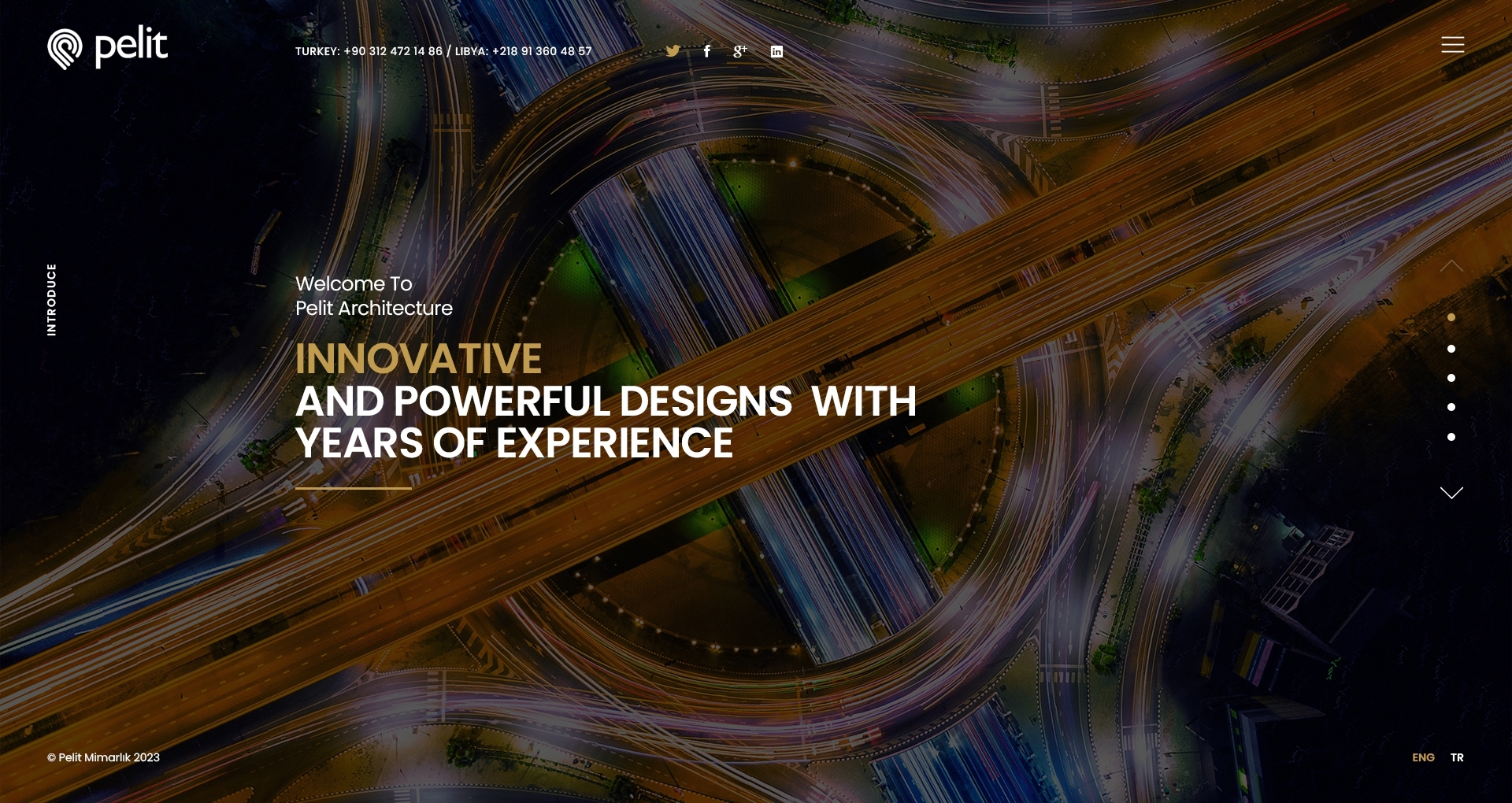
Task: Switch language to ENG
Action: pyautogui.click(x=1423, y=757)
